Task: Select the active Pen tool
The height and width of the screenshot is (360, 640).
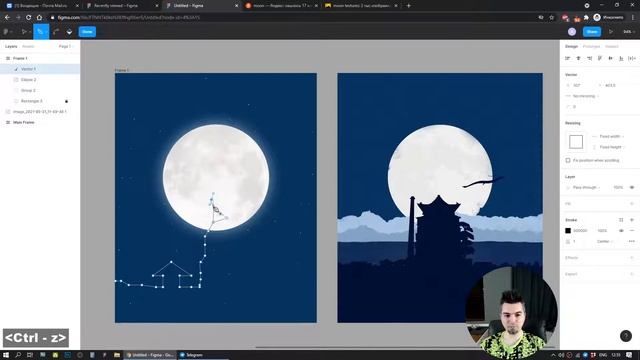Action: tap(40, 31)
